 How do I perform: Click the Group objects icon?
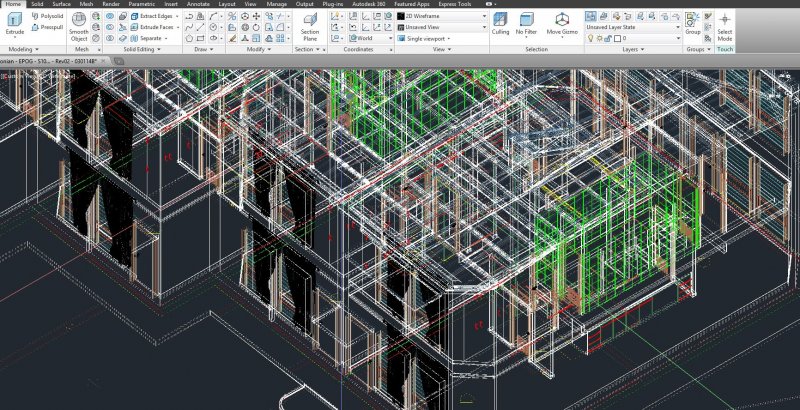tap(692, 23)
